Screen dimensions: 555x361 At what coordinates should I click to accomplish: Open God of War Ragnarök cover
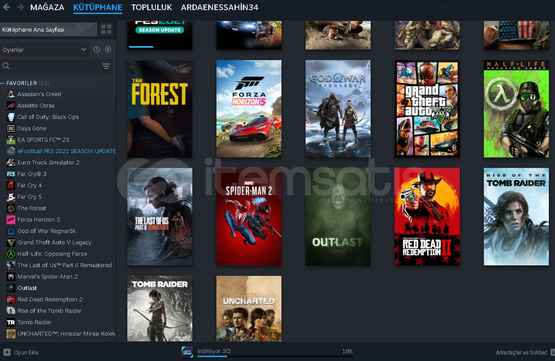338,109
